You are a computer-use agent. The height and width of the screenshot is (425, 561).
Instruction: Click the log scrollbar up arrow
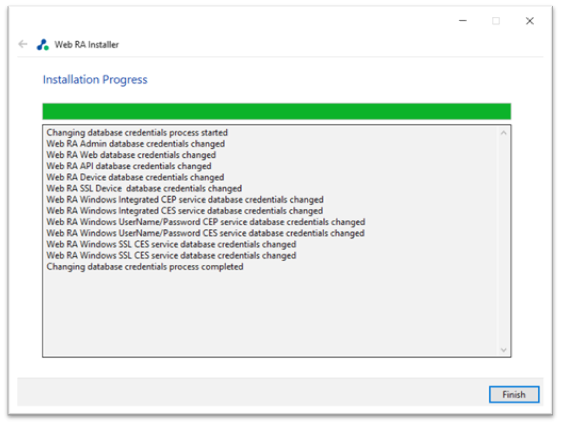pos(503,133)
